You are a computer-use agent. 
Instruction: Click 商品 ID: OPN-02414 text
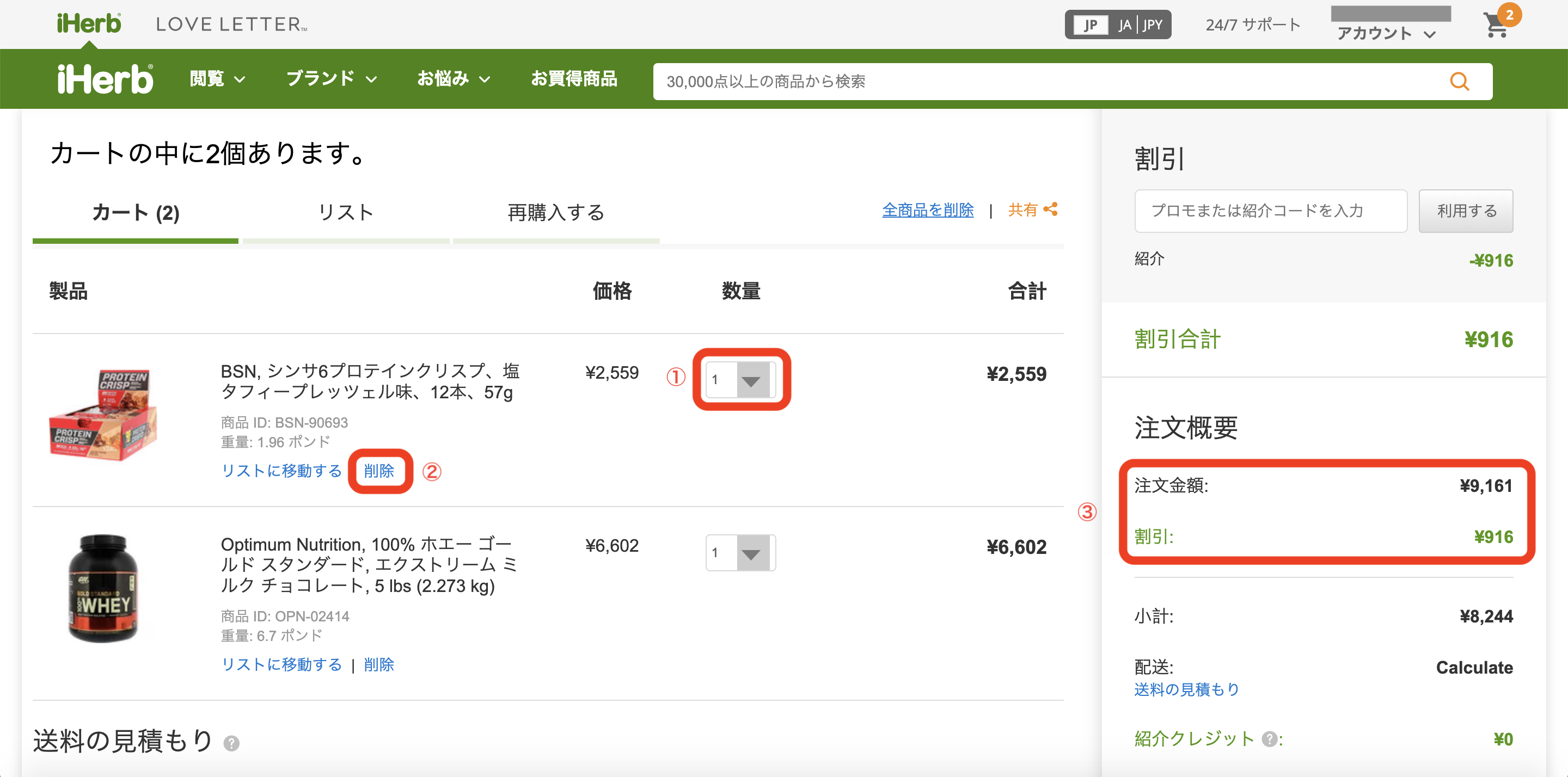coord(285,616)
